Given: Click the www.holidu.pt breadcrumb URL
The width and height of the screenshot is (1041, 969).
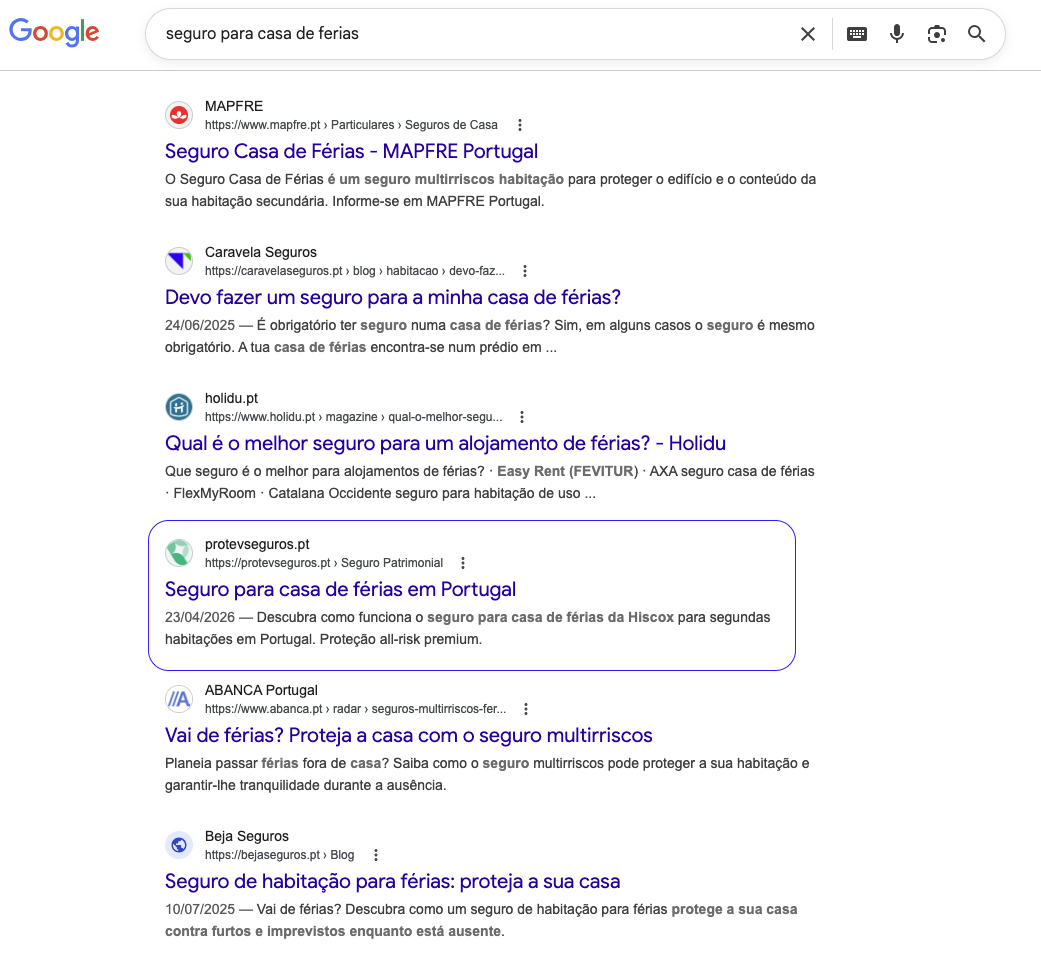Looking at the screenshot, I should [353, 417].
